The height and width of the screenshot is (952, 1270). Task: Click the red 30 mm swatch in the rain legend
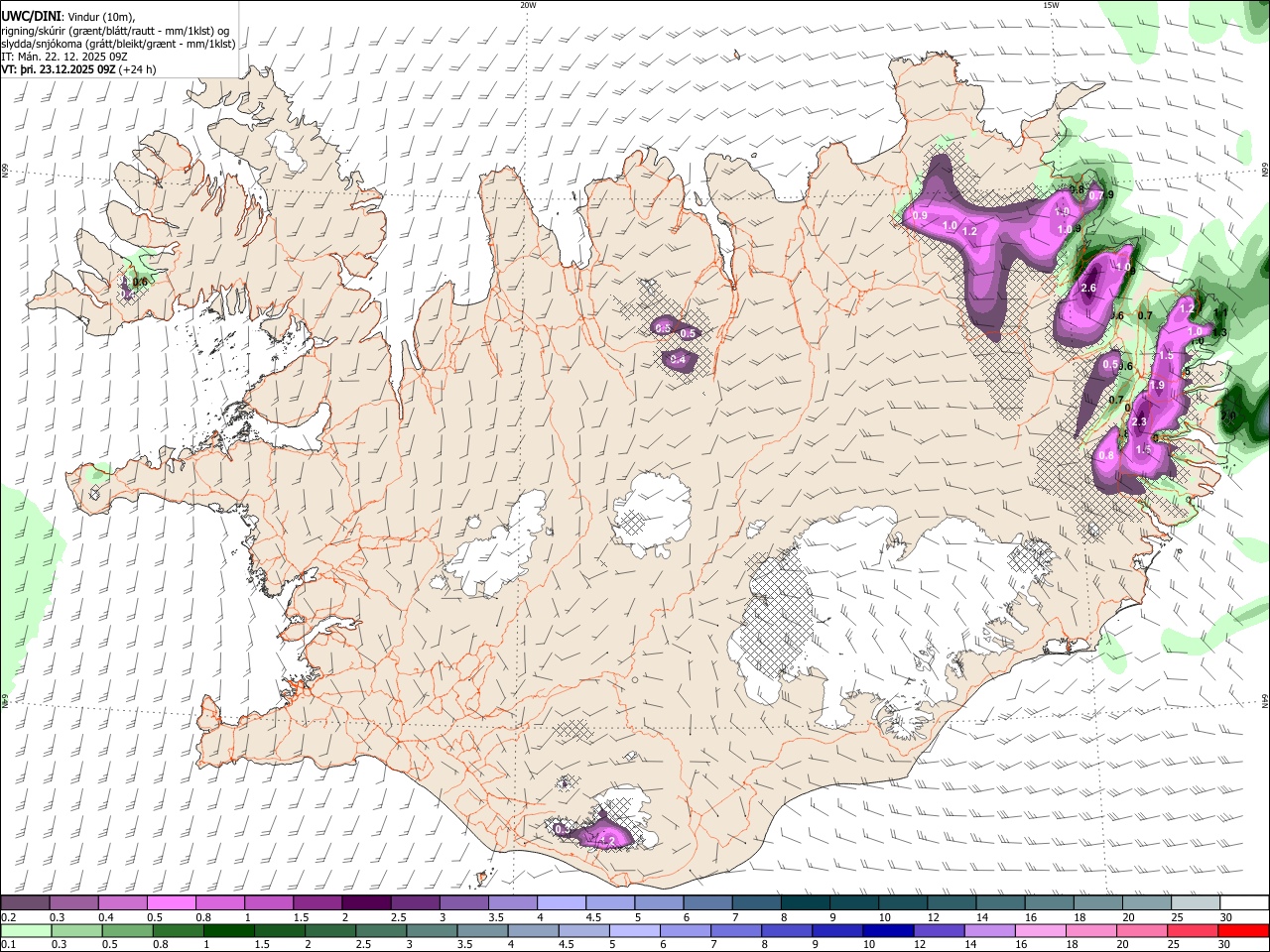point(1245,930)
